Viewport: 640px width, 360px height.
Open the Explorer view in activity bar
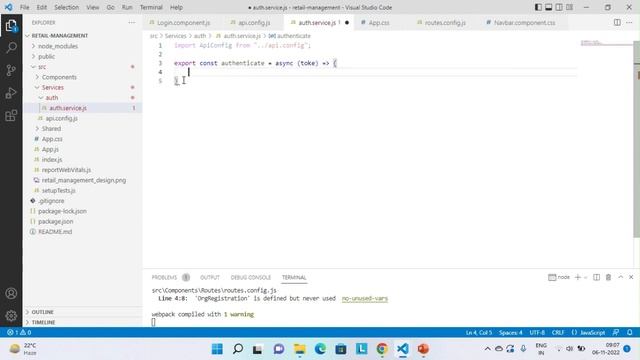click(x=11, y=26)
